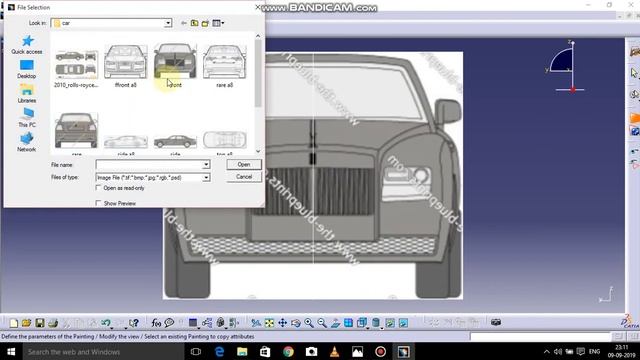Click the Create Multi-View icon
This screenshot has width=640, height=360.
click(x=348, y=323)
